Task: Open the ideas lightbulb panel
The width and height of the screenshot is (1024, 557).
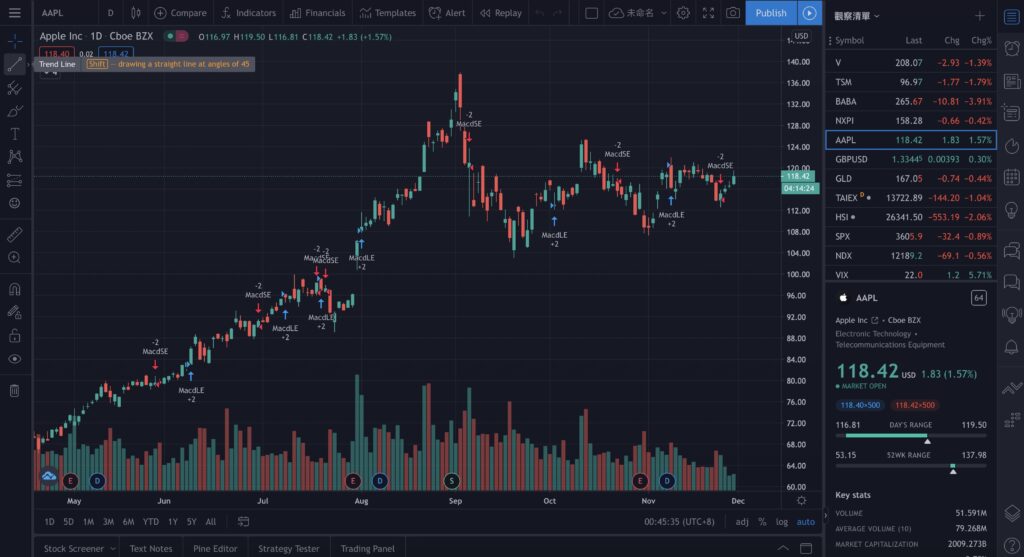Action: (1011, 210)
